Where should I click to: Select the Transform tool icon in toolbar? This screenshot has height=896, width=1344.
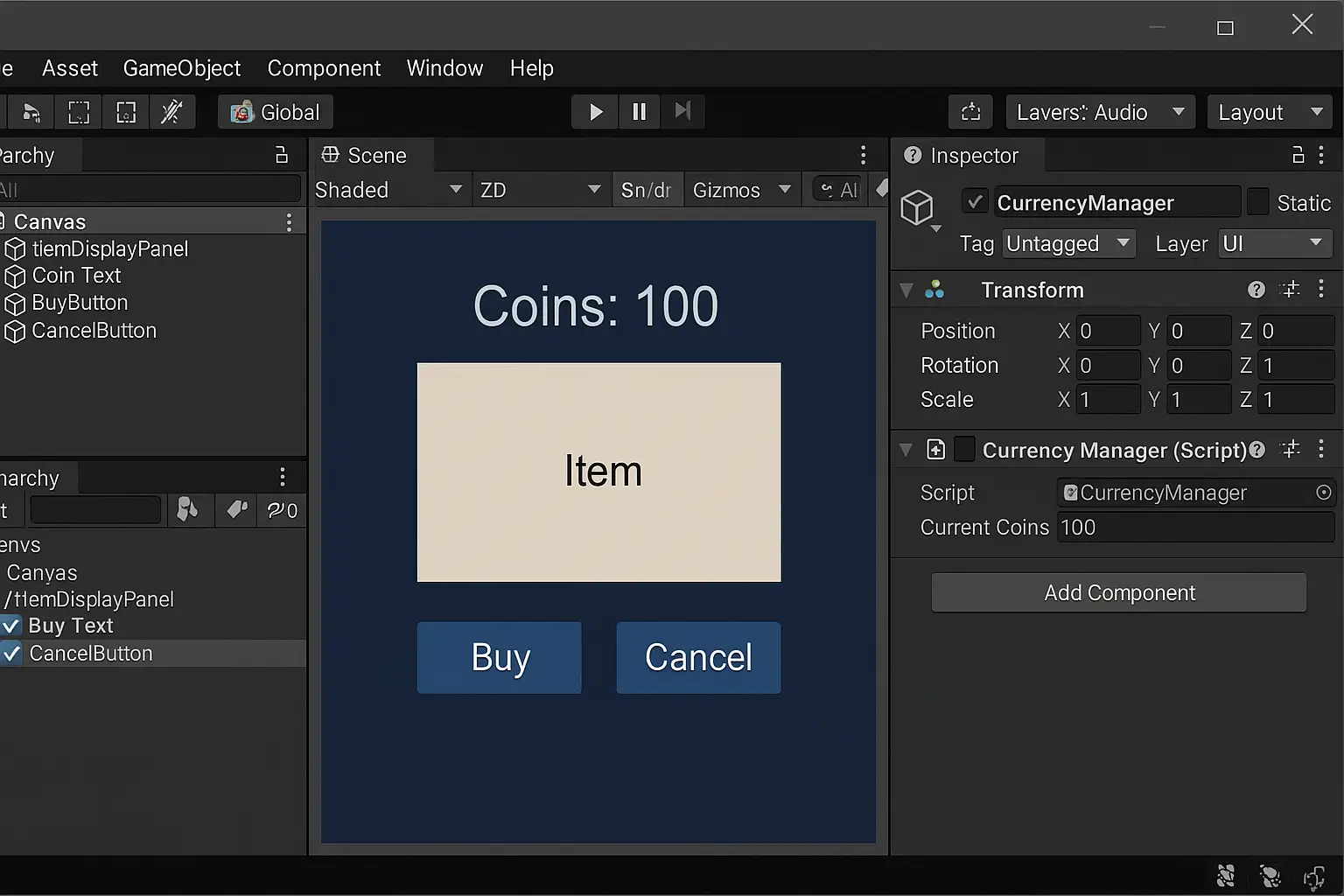(126, 112)
